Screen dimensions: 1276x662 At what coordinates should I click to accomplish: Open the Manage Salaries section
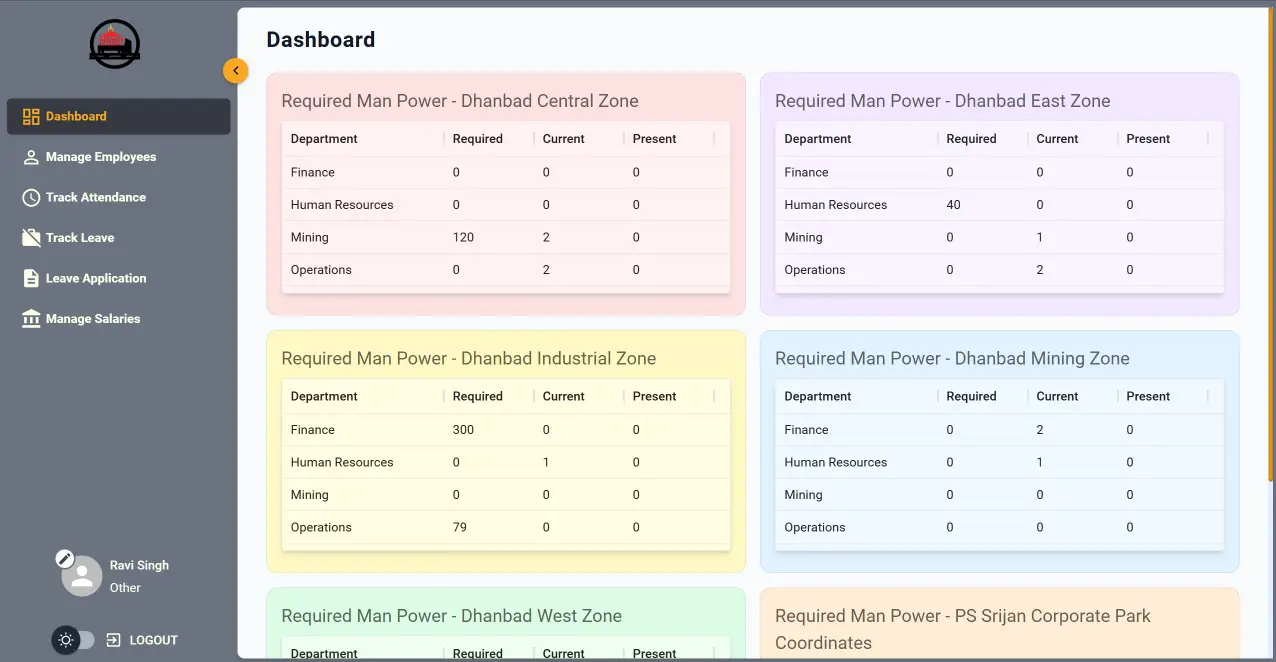point(93,318)
